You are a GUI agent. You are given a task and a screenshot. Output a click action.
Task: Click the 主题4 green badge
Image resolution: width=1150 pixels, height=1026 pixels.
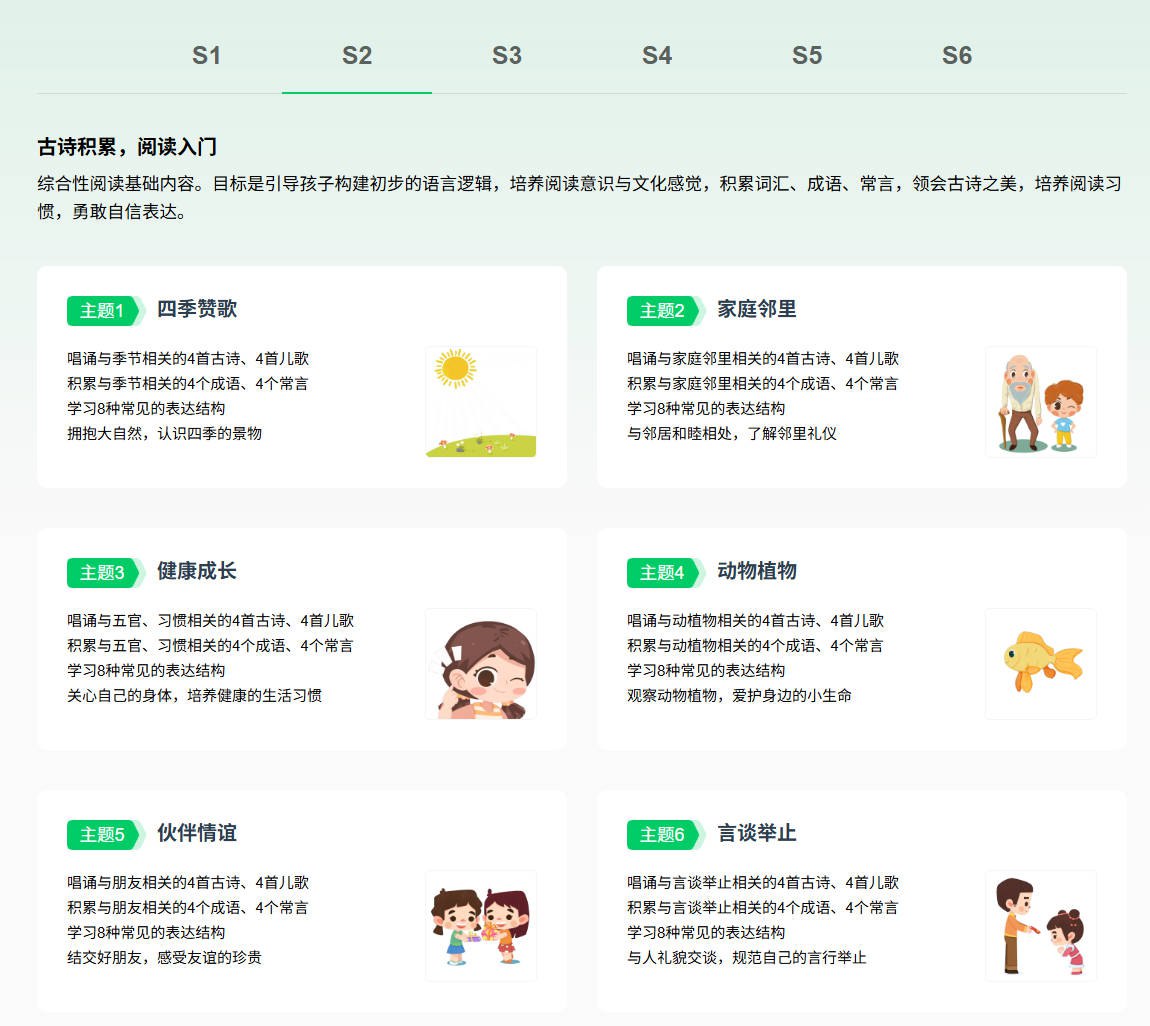tap(665, 573)
